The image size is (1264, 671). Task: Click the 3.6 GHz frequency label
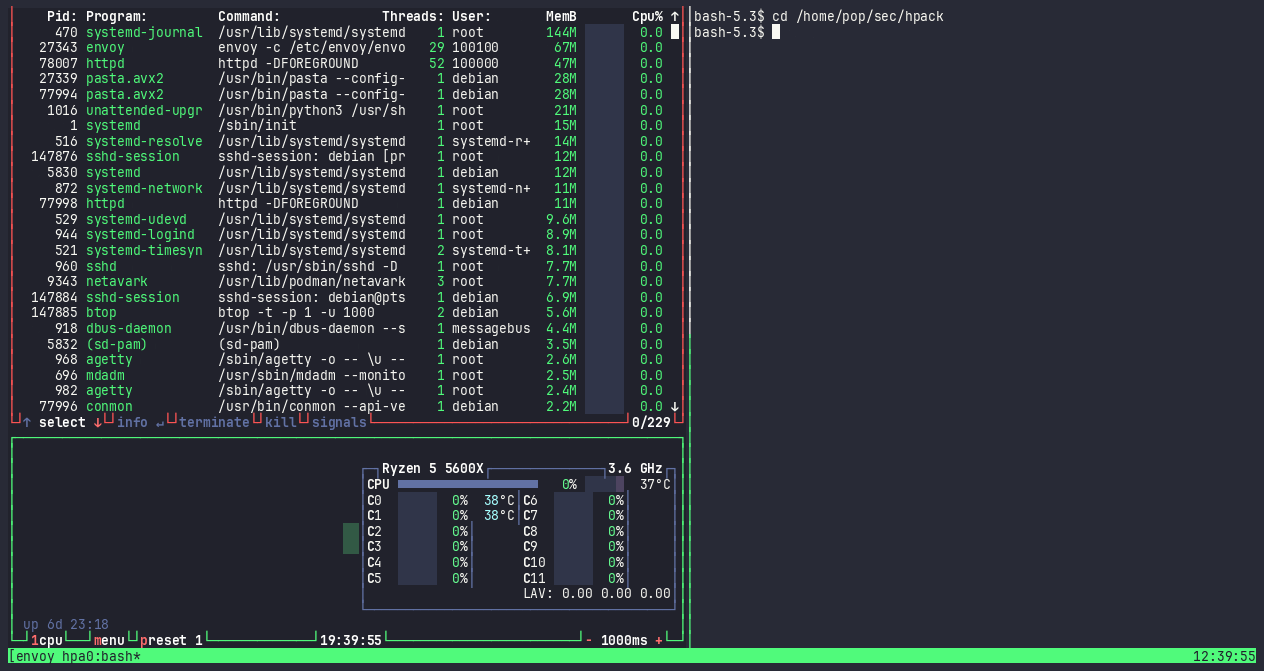coord(635,469)
